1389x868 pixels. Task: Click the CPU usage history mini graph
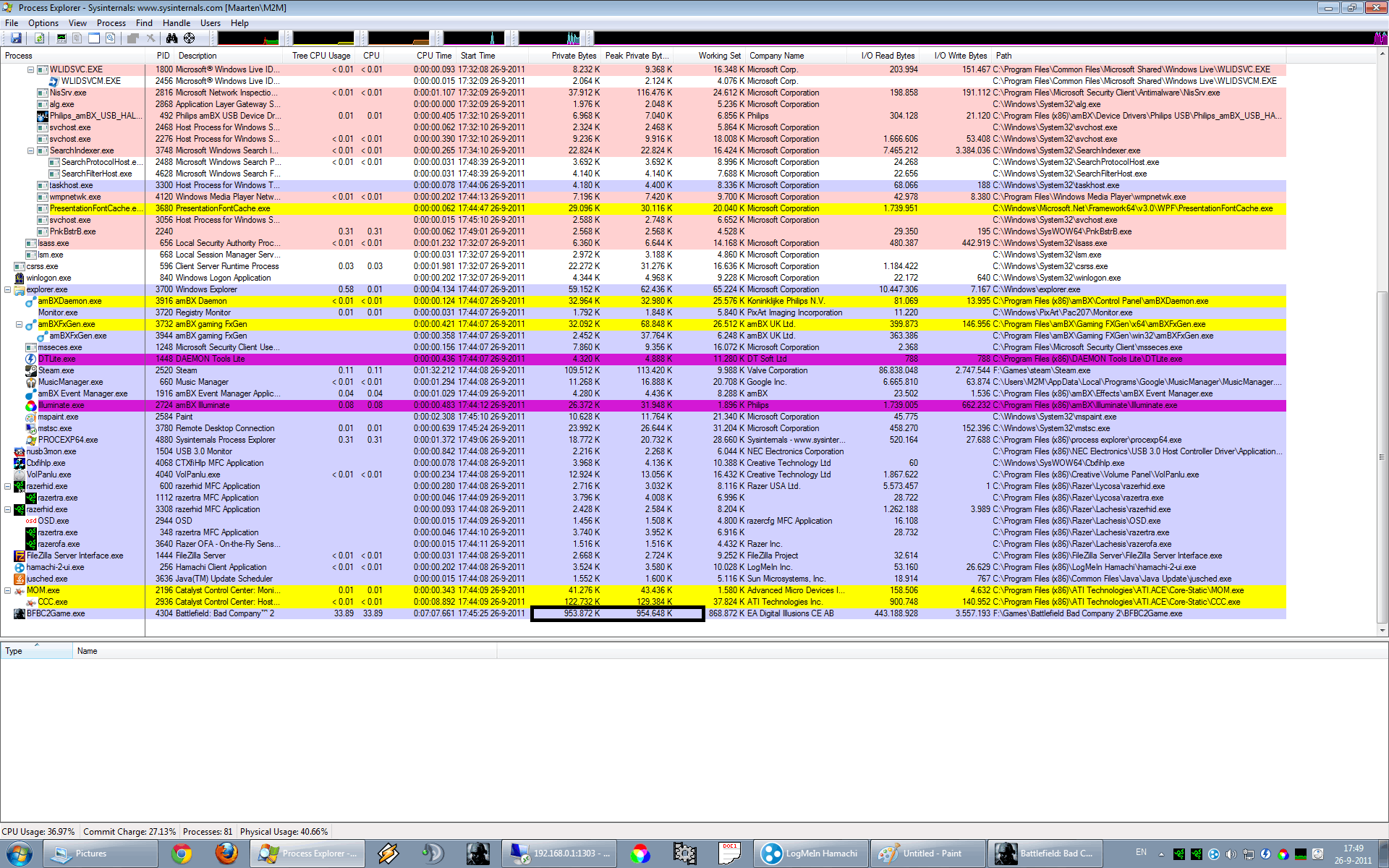(248, 38)
